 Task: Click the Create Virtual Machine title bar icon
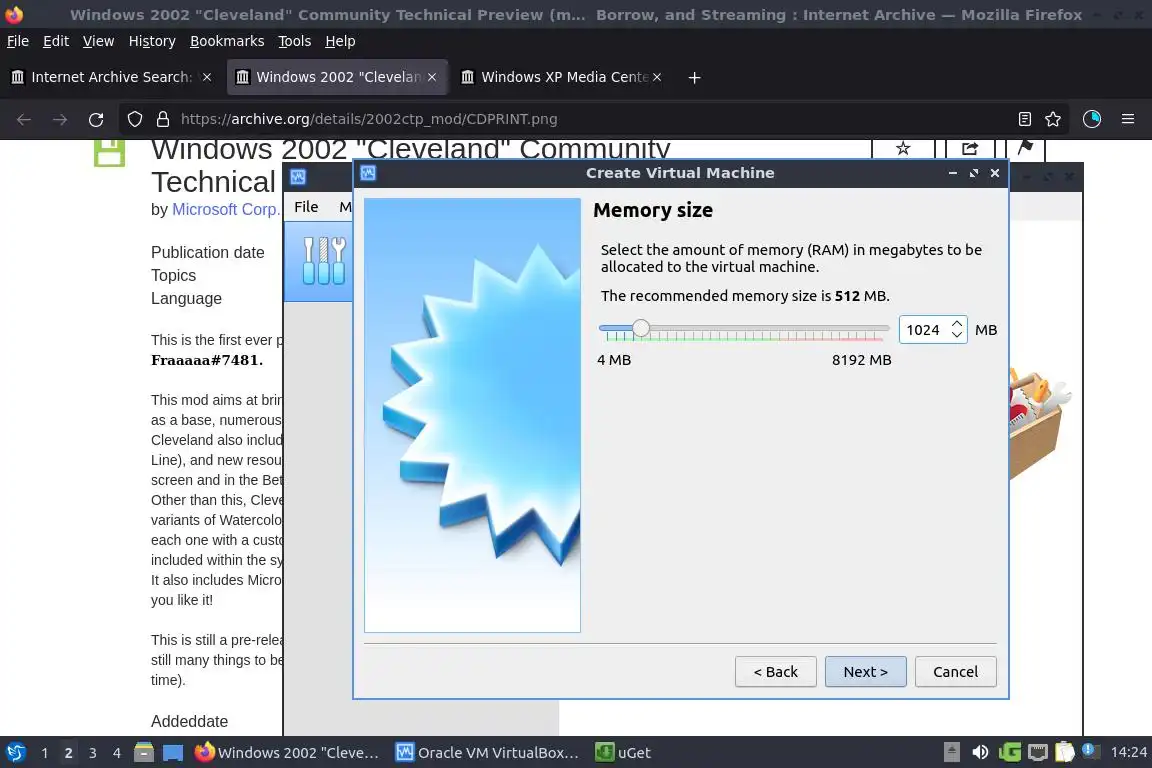[368, 173]
